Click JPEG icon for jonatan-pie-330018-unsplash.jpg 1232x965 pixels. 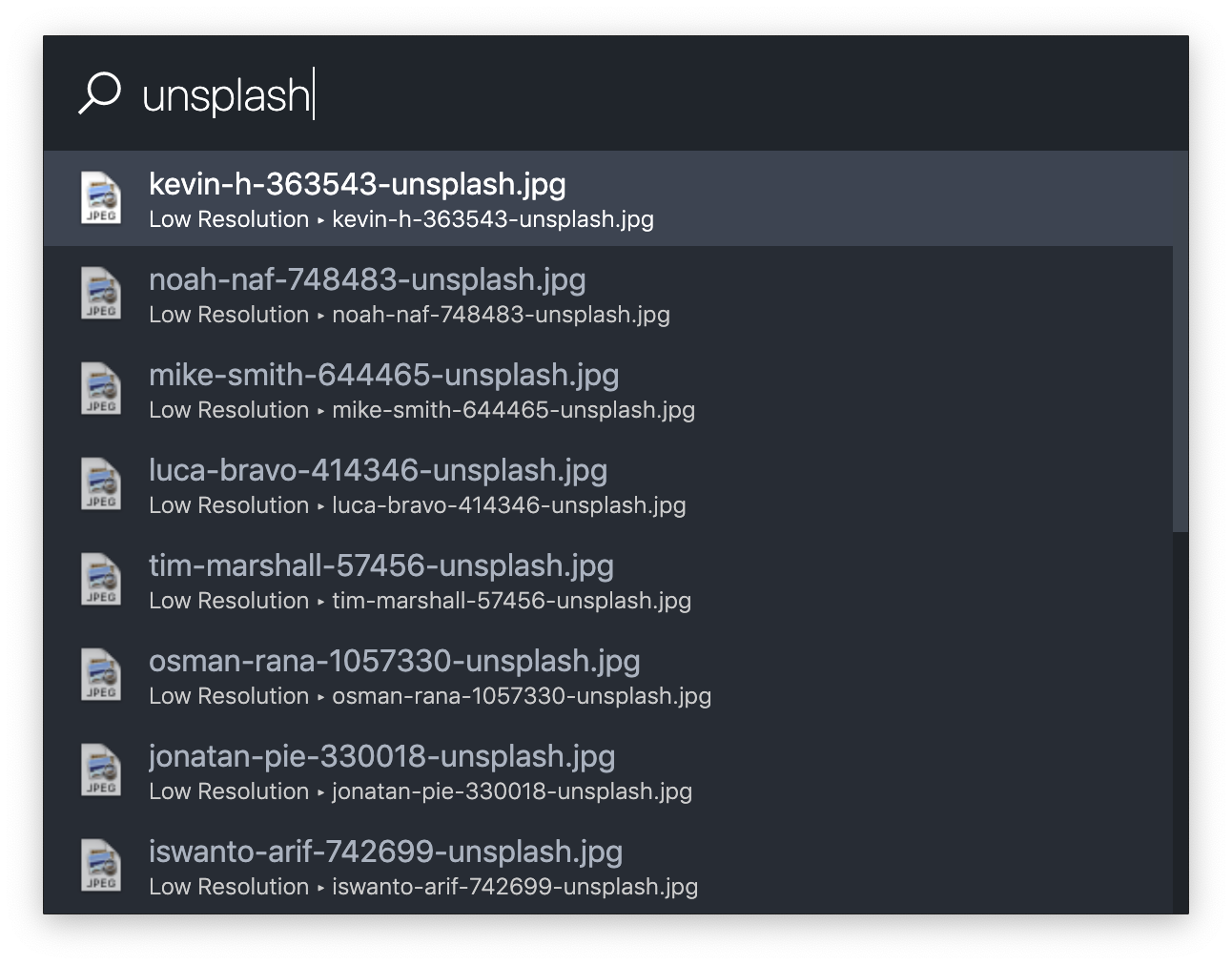(100, 770)
